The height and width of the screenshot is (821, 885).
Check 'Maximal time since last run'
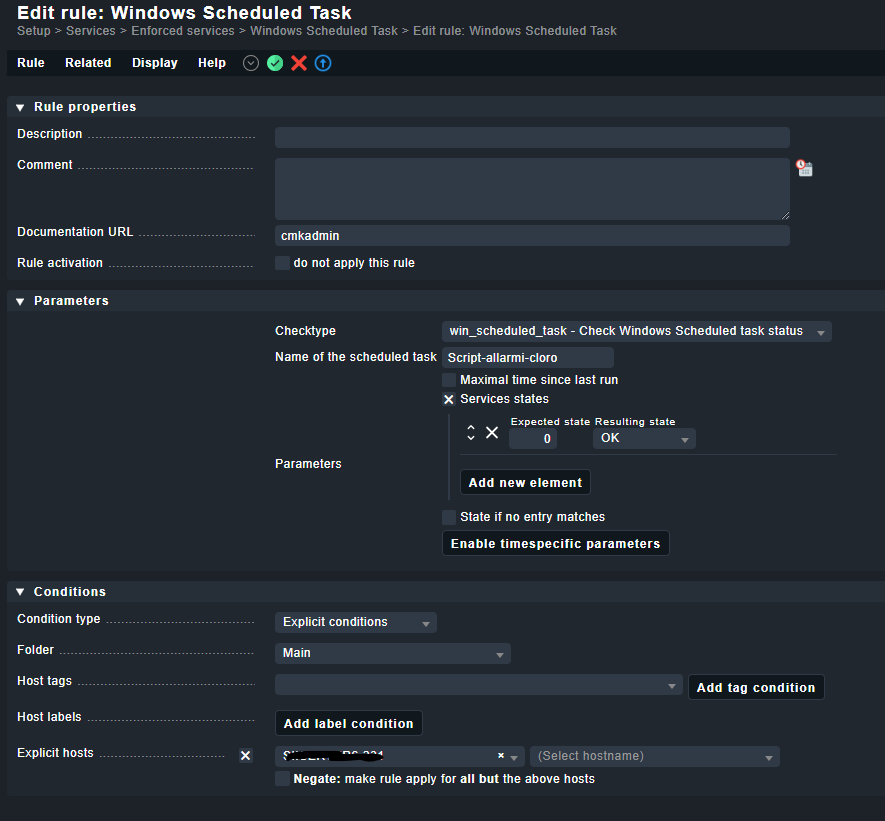[x=449, y=380]
